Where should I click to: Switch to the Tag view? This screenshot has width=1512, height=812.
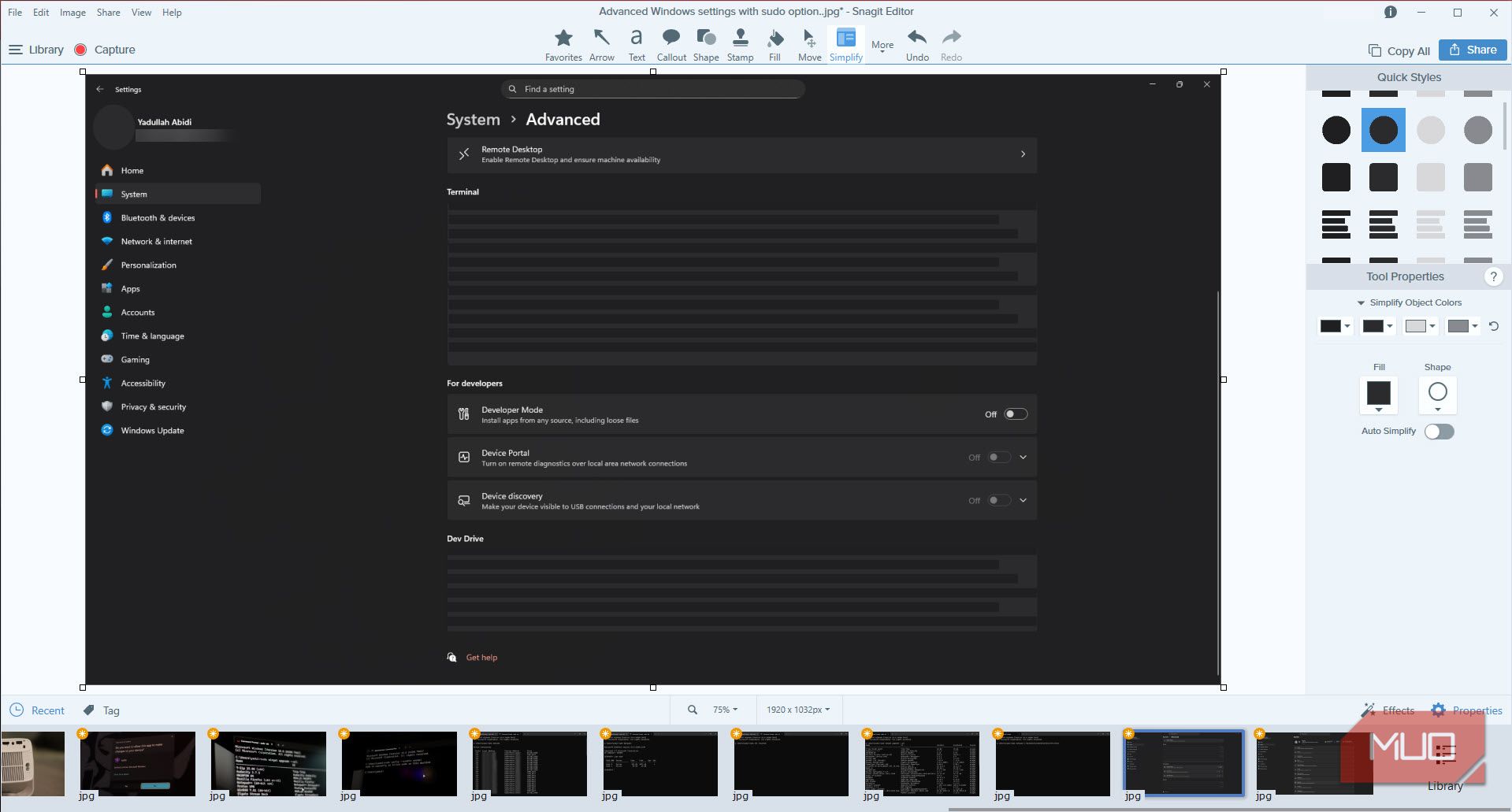(x=102, y=710)
